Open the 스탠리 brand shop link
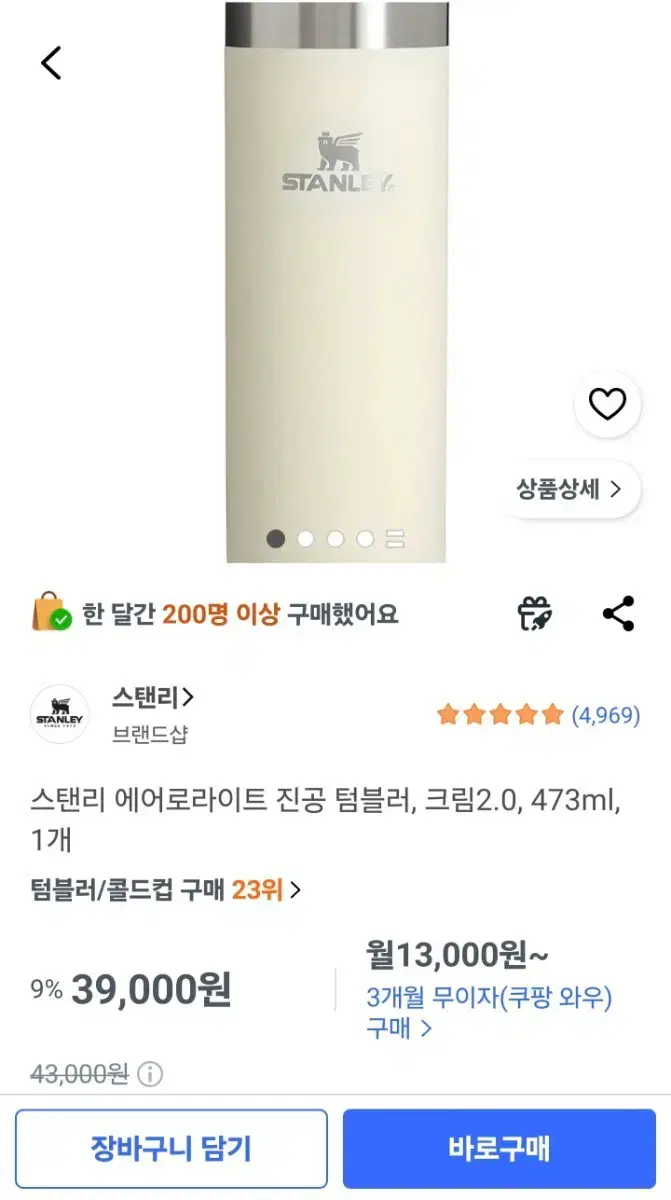This screenshot has width=671, height=1200. tap(153, 697)
